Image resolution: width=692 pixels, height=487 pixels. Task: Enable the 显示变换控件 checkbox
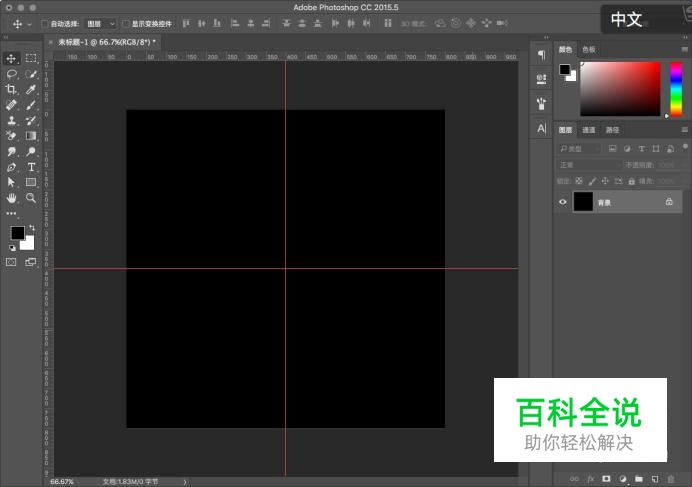click(125, 23)
